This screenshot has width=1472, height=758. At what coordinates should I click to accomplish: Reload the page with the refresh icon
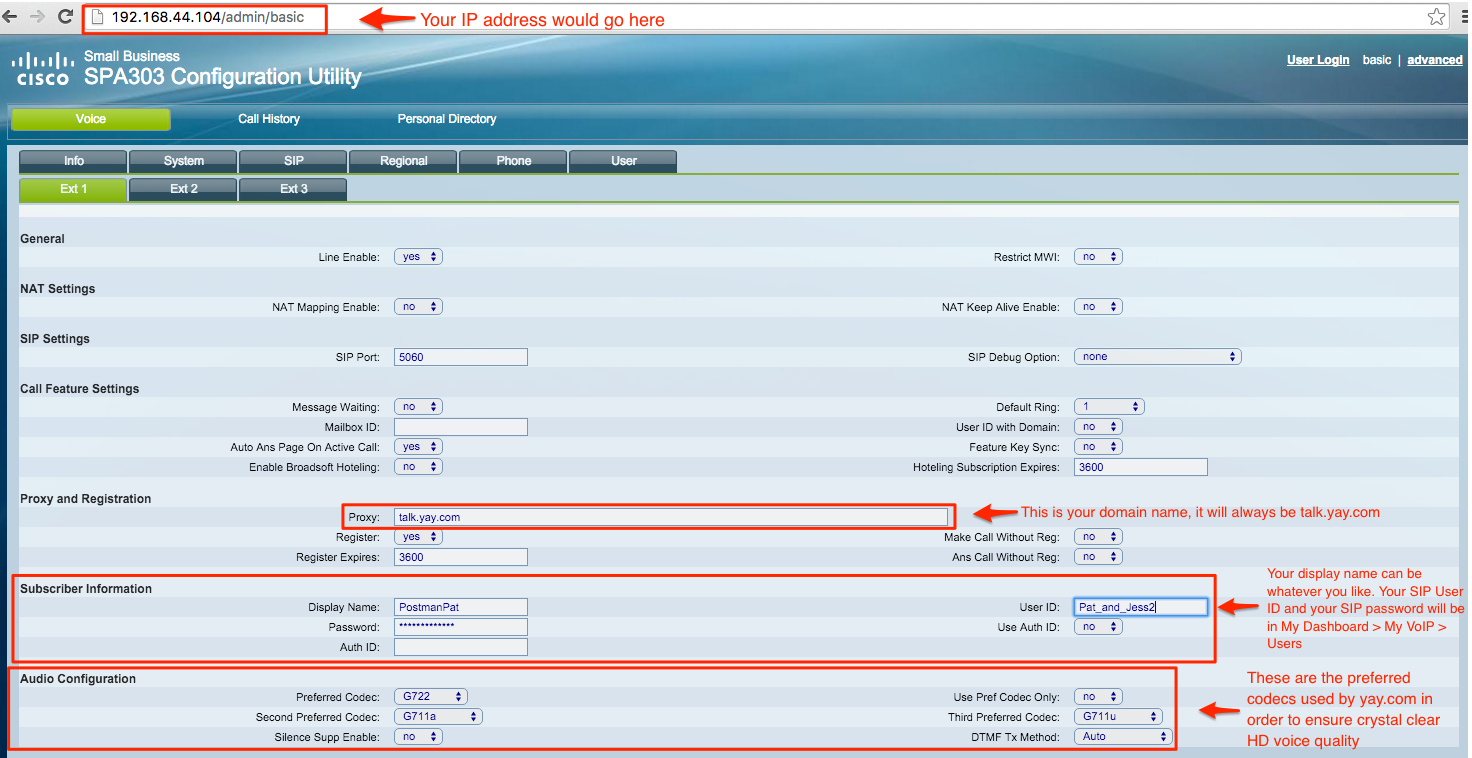coord(66,17)
